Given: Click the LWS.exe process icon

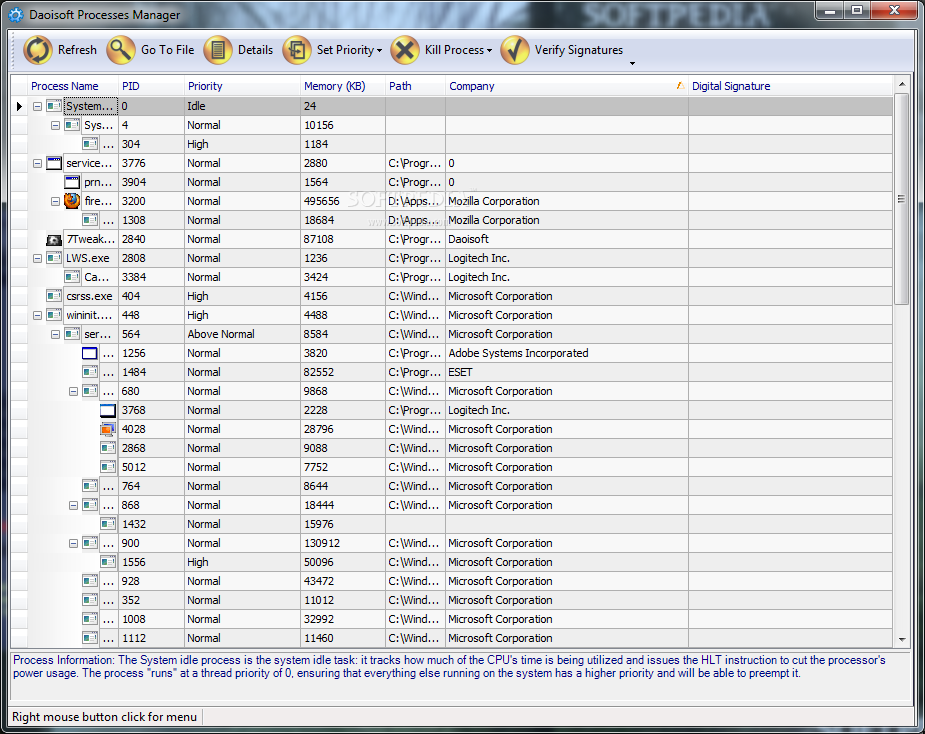Looking at the screenshot, I should (54, 258).
